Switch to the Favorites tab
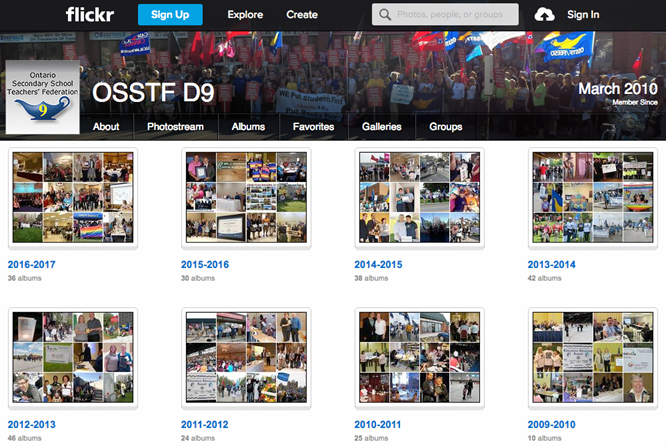 click(313, 127)
